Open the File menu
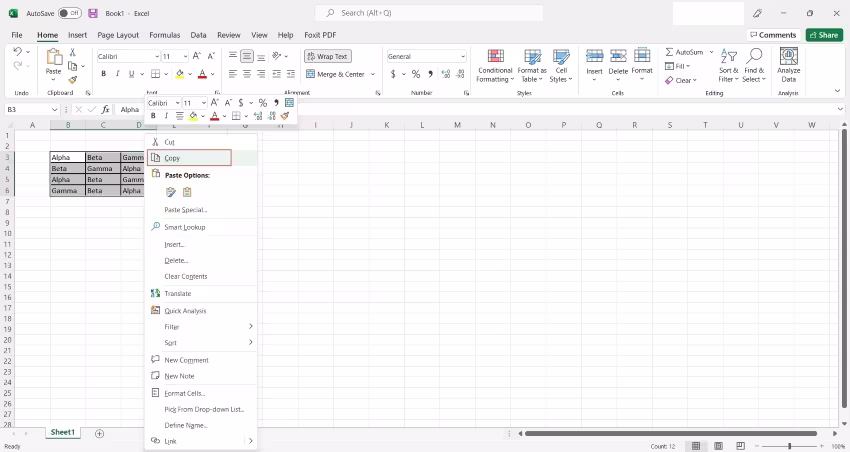The image size is (850, 452). (x=17, y=35)
